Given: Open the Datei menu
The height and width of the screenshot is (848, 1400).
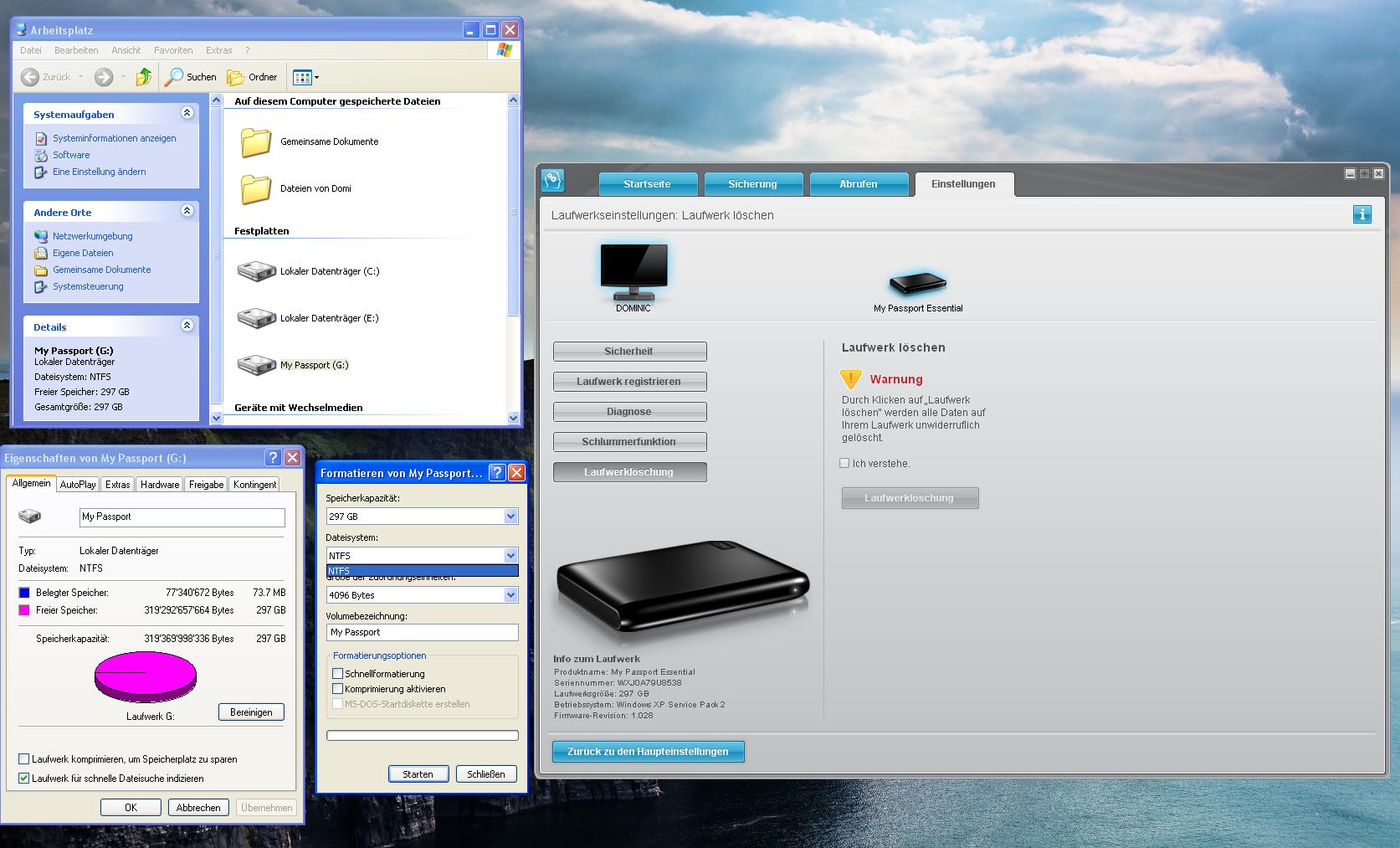Looking at the screenshot, I should [x=31, y=50].
